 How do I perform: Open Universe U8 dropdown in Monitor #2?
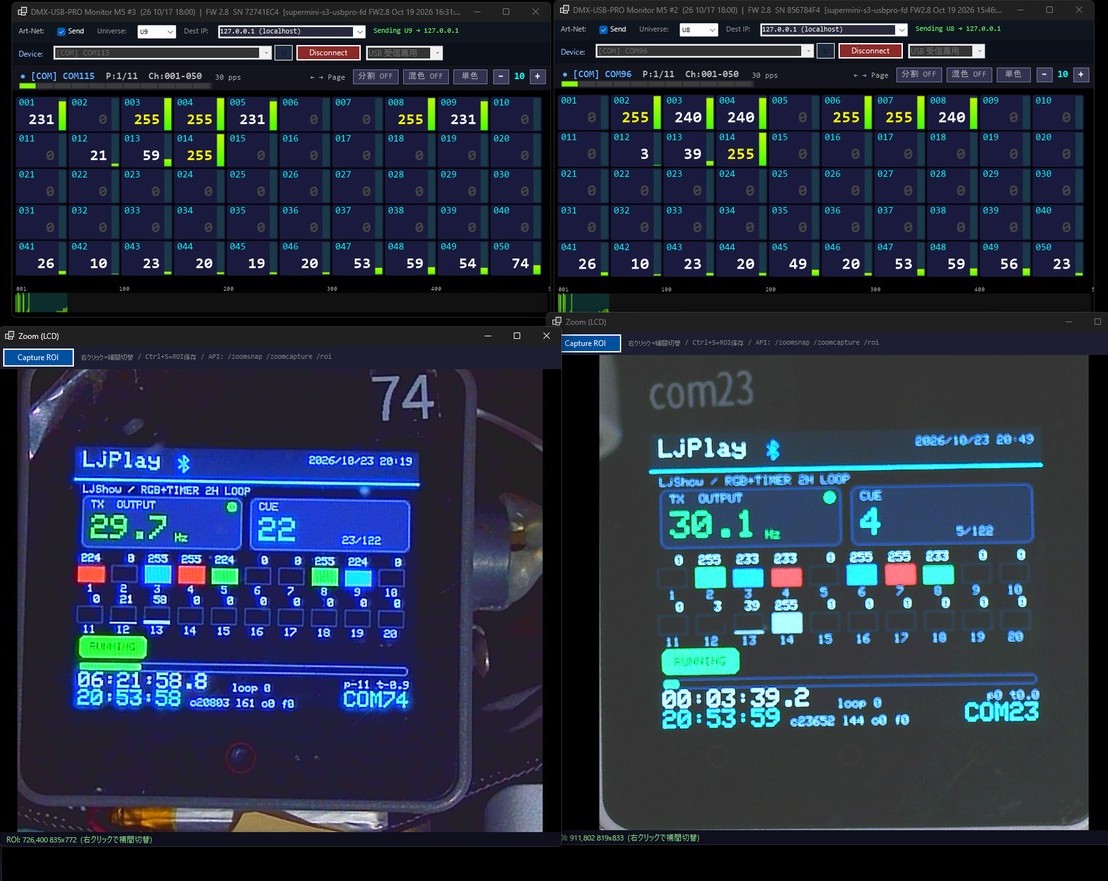[x=698, y=30]
